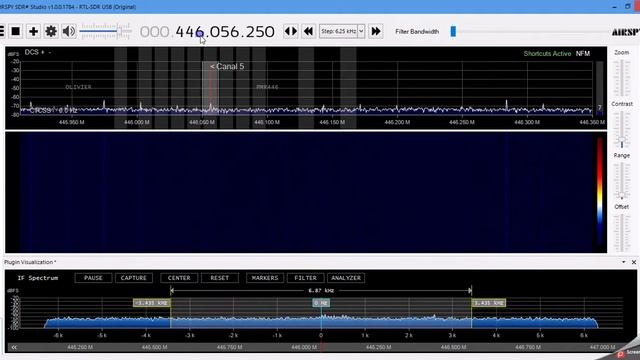Click the 446.100 M frequency axis label

[267, 122]
